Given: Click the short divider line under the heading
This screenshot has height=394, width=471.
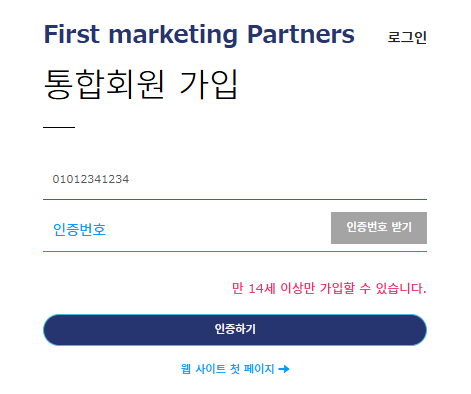Looking at the screenshot, I should pyautogui.click(x=59, y=127).
